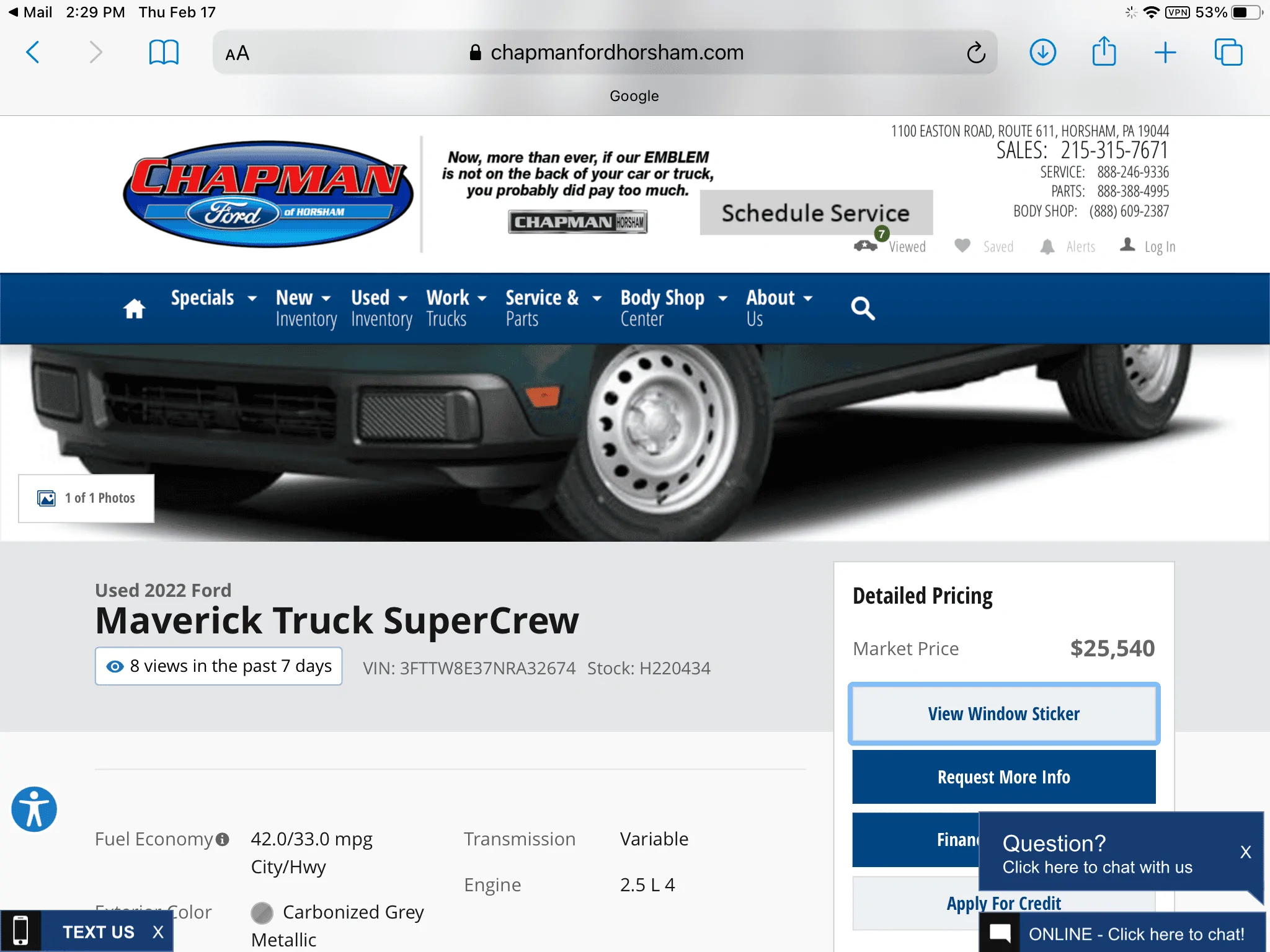Click the VIN 3FTTW8E37NRA32674 text
The width and height of the screenshot is (1270, 952).
click(469, 668)
